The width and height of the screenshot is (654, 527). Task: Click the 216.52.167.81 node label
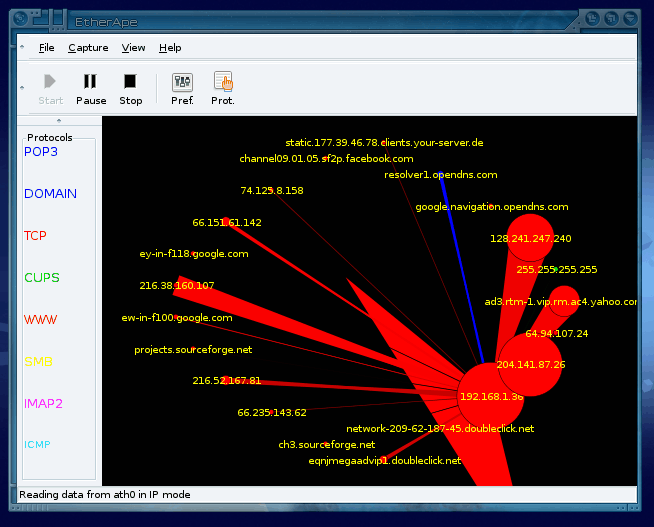pos(226,381)
